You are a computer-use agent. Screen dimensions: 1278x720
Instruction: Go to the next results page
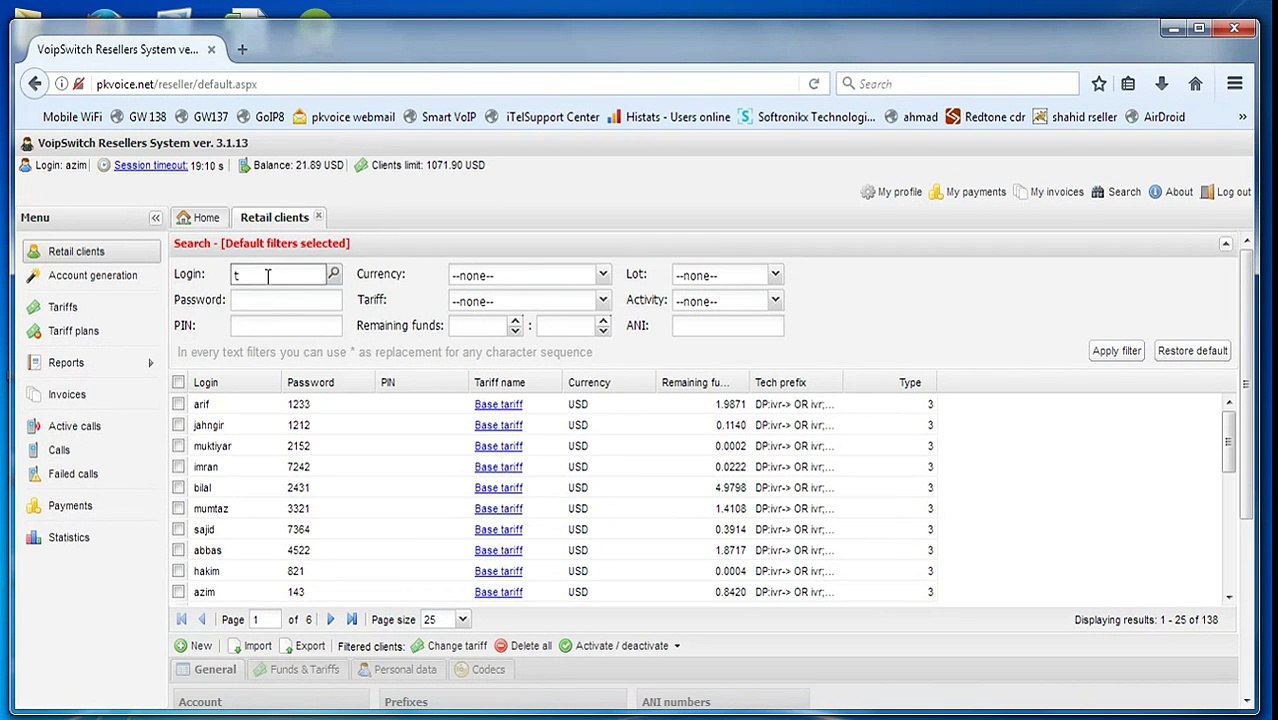pos(331,620)
